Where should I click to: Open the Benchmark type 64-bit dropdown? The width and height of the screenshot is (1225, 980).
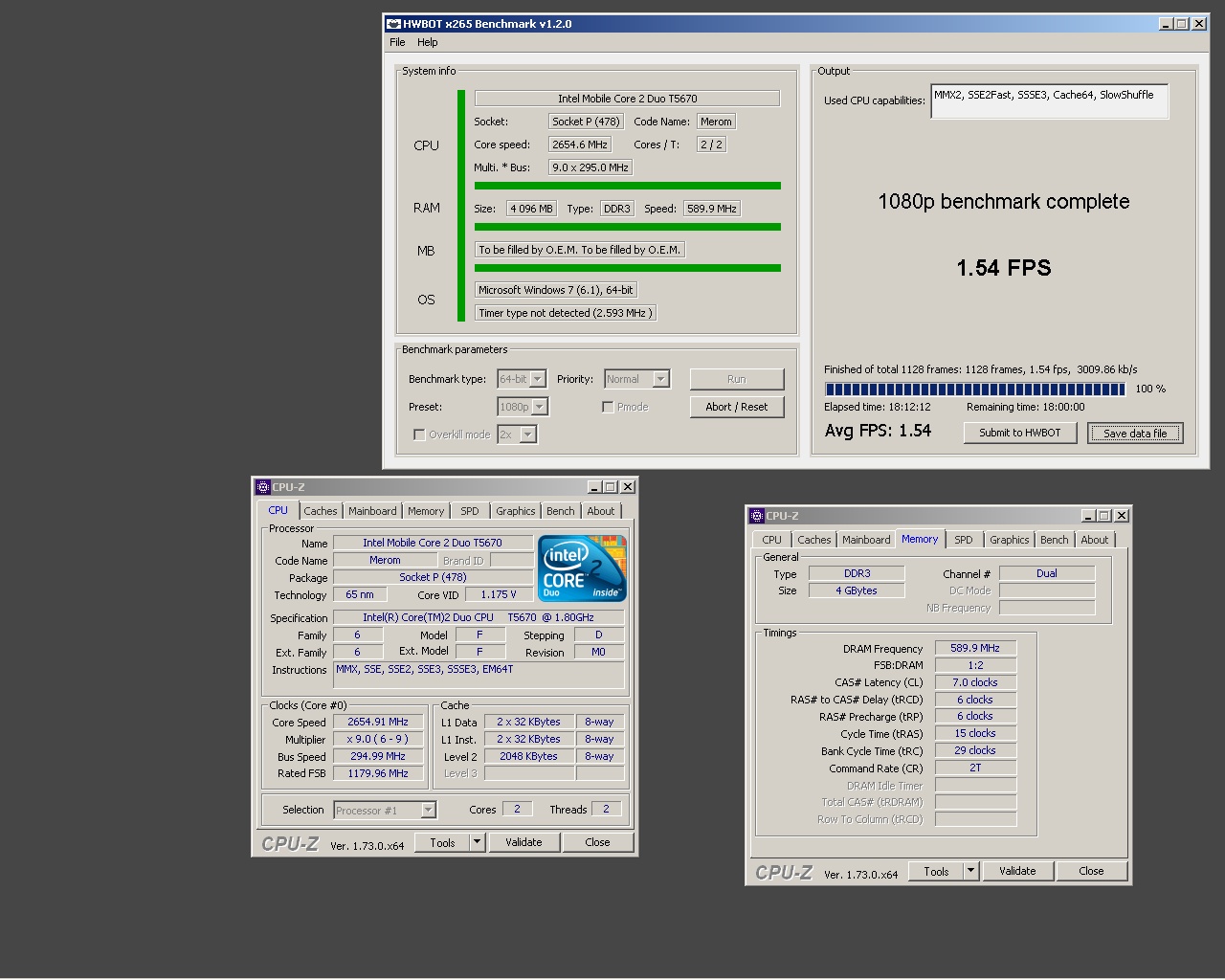point(538,379)
